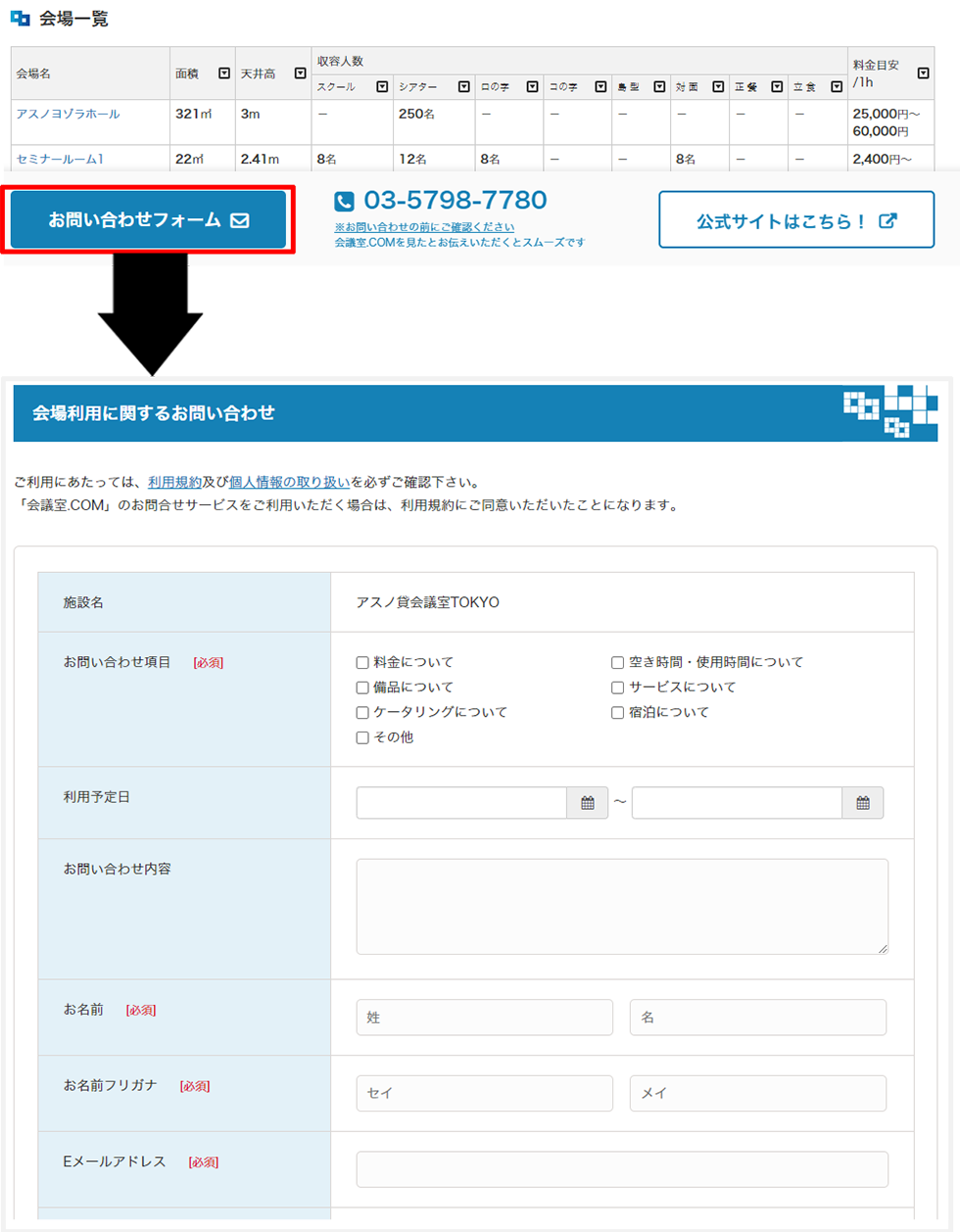Sort by the スクール column arrow
Image resolution: width=960 pixels, height=1232 pixels.
382,87
